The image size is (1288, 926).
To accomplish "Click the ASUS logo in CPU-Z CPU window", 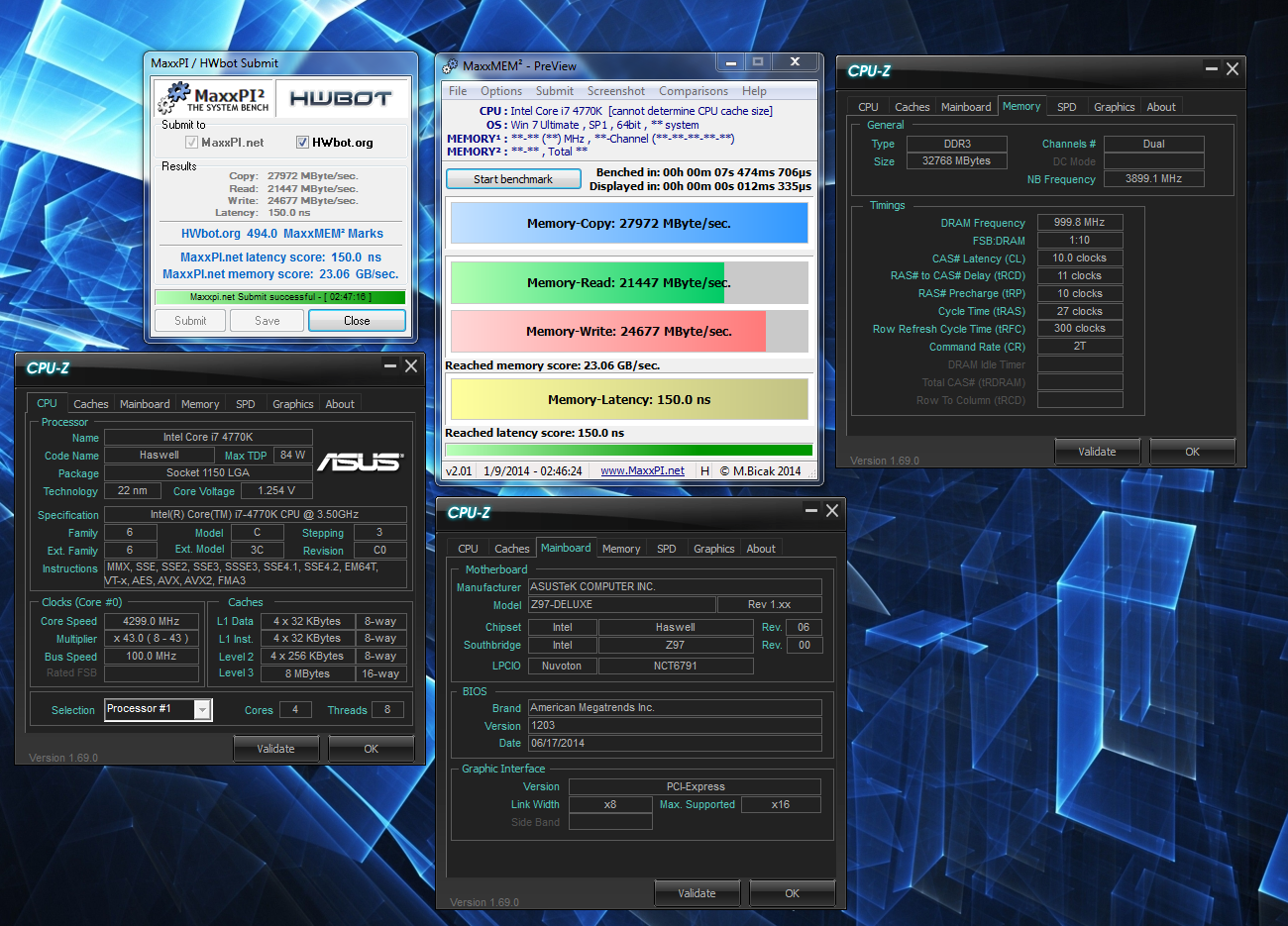I will (x=360, y=462).
